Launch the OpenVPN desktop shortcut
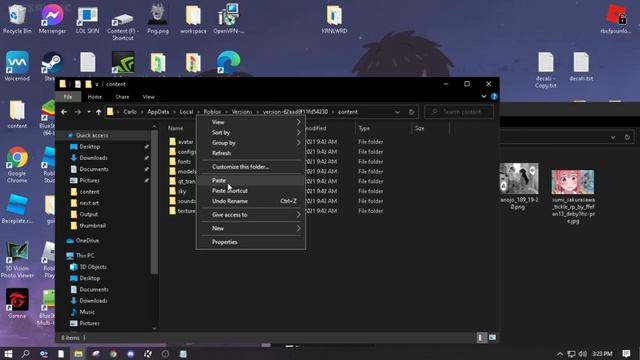640x360 pixels. pyautogui.click(x=229, y=19)
